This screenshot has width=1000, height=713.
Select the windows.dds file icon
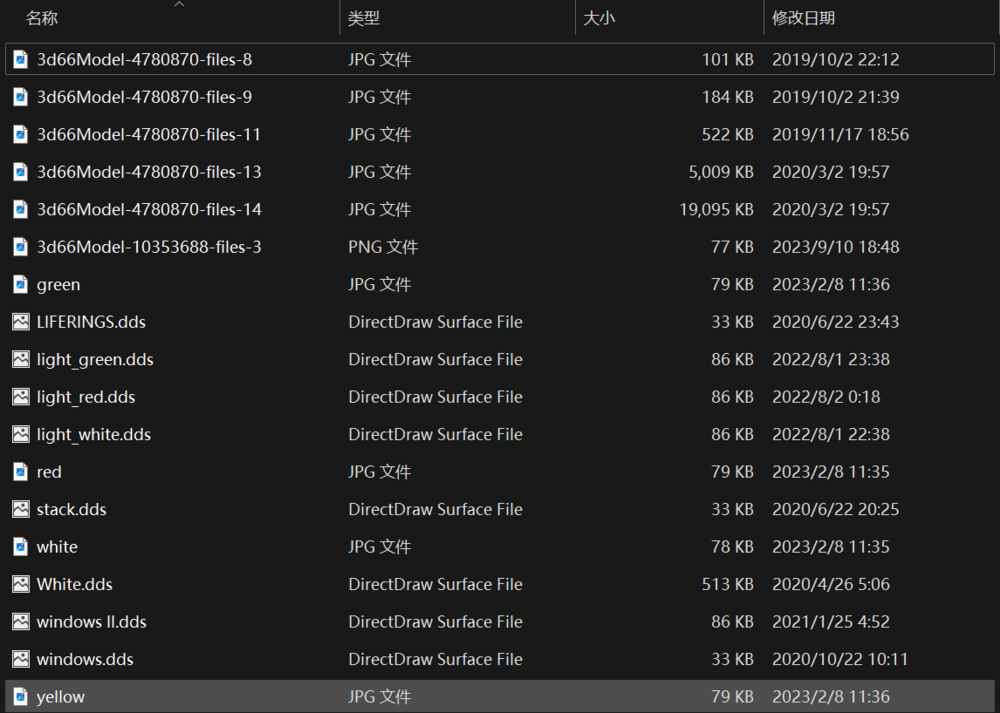click(x=20, y=660)
